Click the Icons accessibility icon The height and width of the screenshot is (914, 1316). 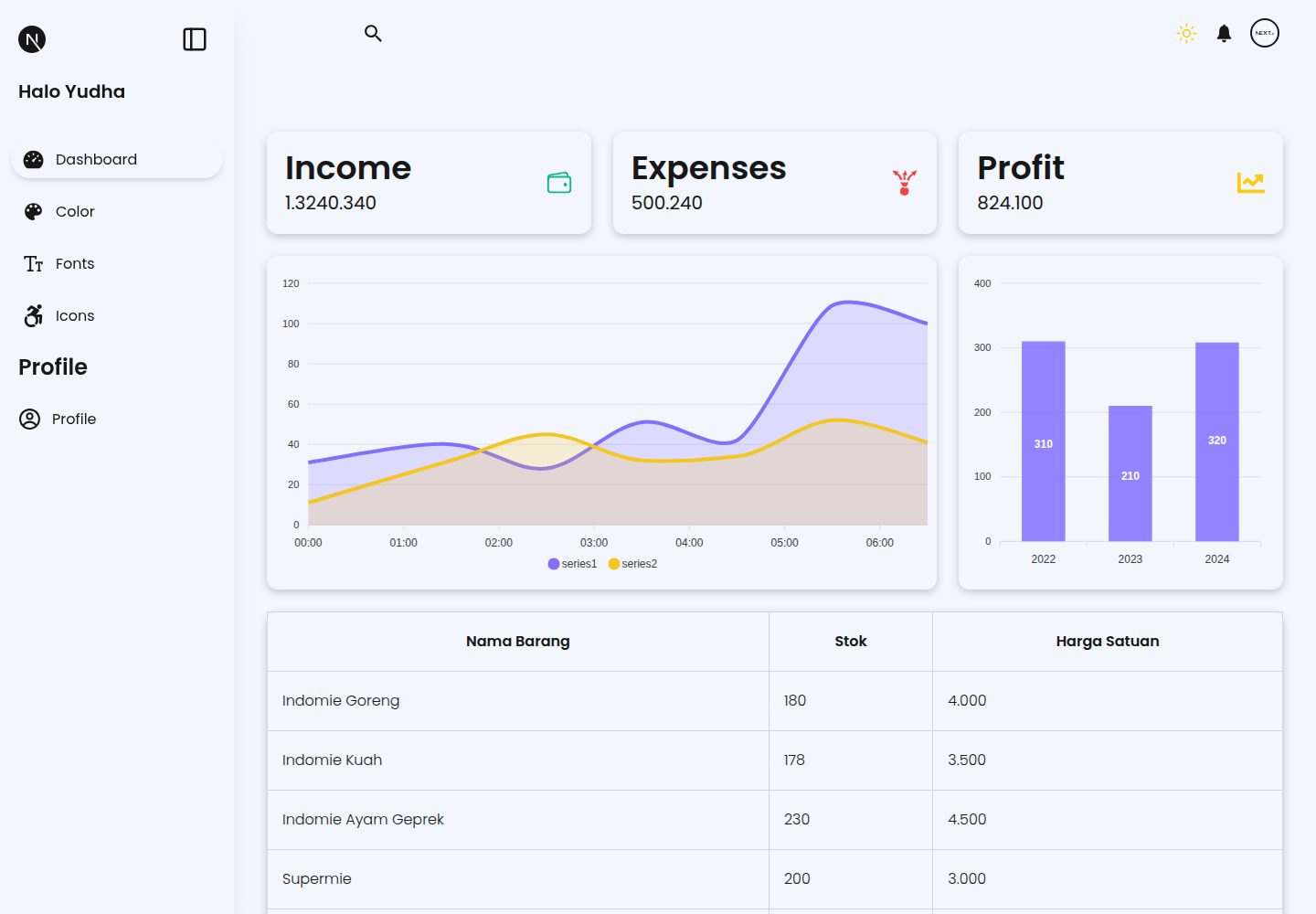point(33,315)
